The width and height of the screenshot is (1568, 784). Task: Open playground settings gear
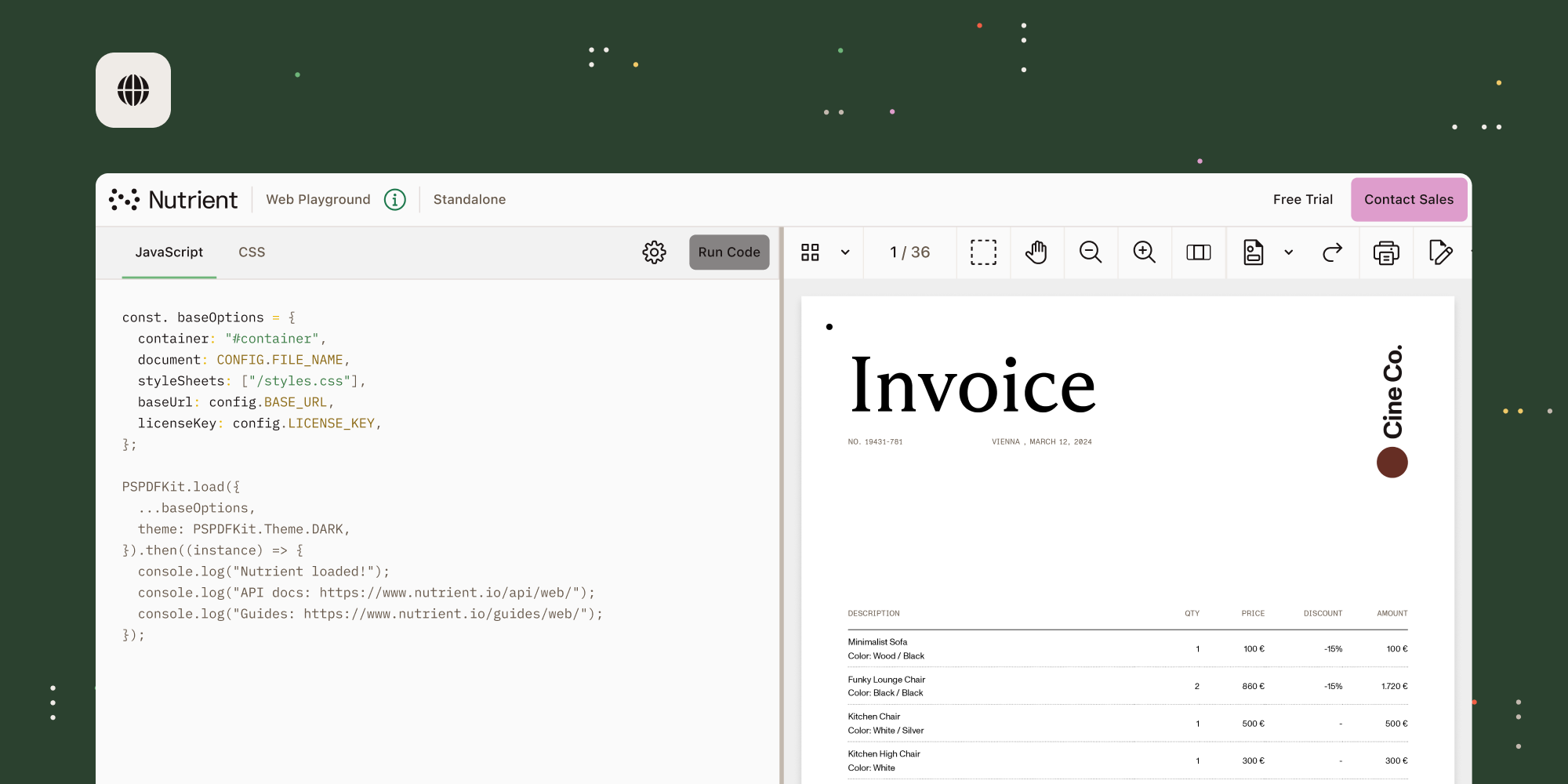[654, 252]
